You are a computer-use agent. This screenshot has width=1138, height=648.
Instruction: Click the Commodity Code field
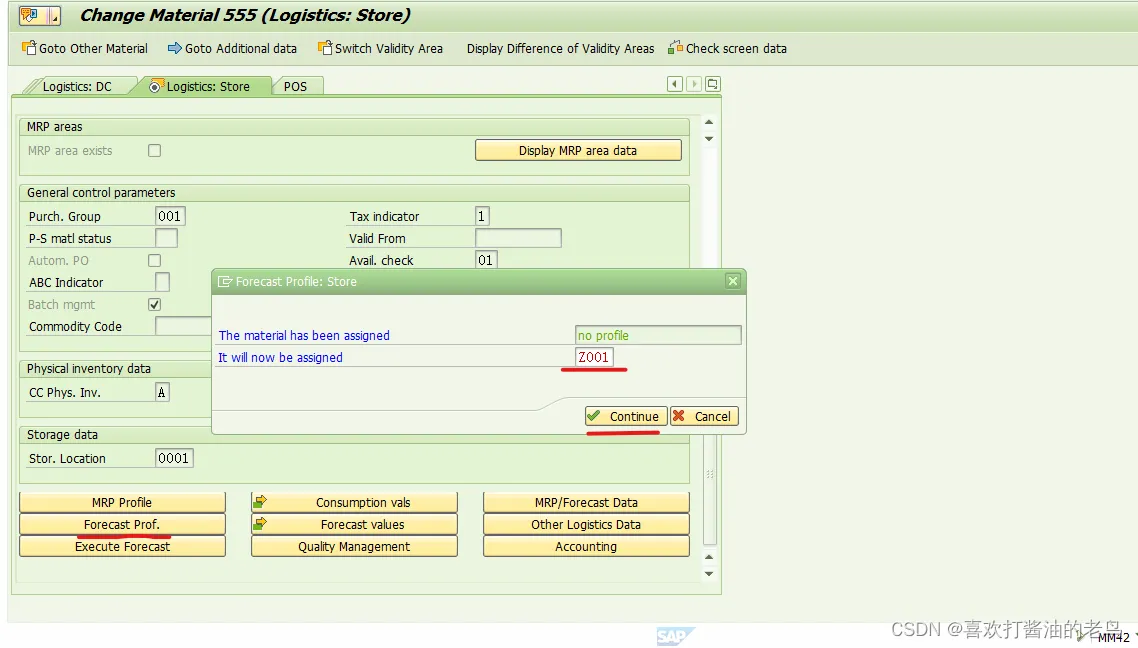point(184,327)
